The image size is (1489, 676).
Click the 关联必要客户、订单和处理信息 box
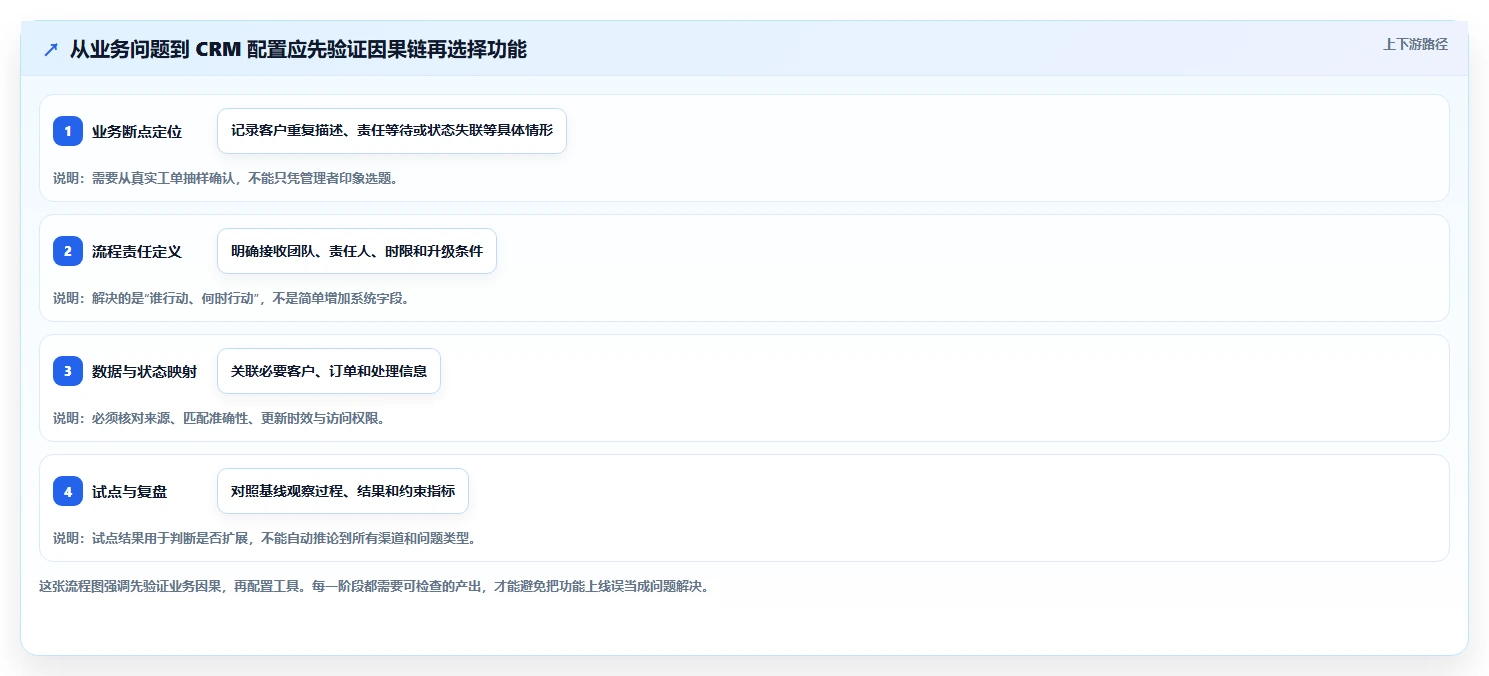point(329,371)
